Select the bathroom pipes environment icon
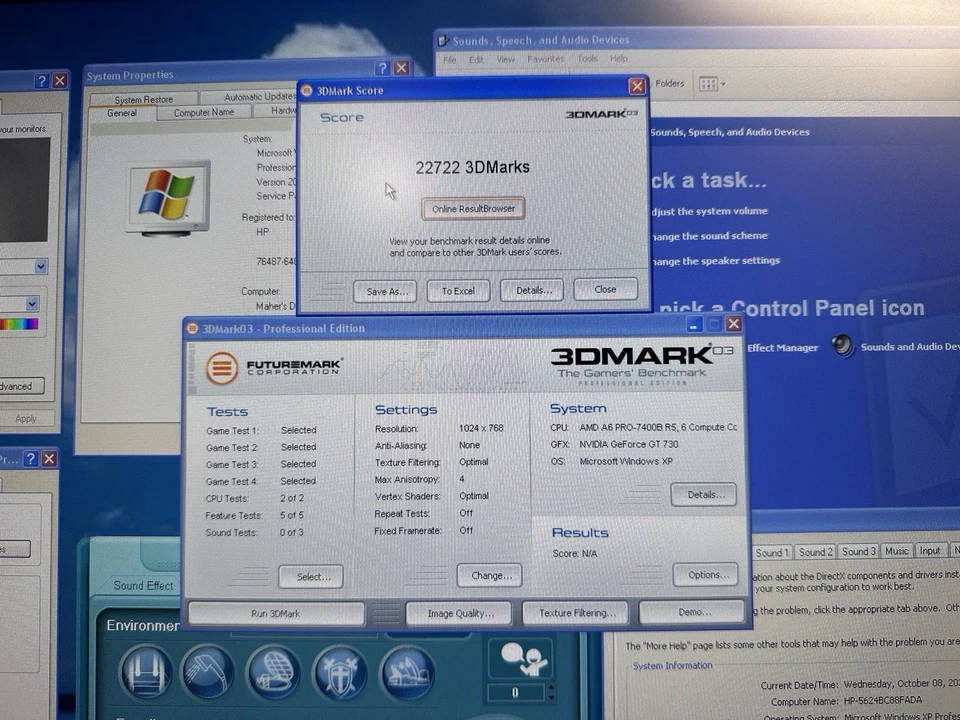The width and height of the screenshot is (960, 720). [146, 673]
